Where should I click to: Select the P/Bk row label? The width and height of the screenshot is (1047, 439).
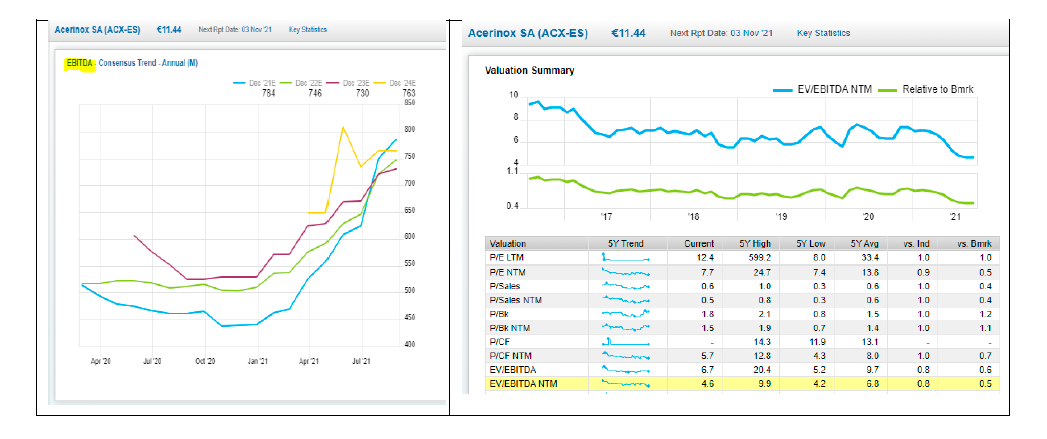[x=498, y=314]
